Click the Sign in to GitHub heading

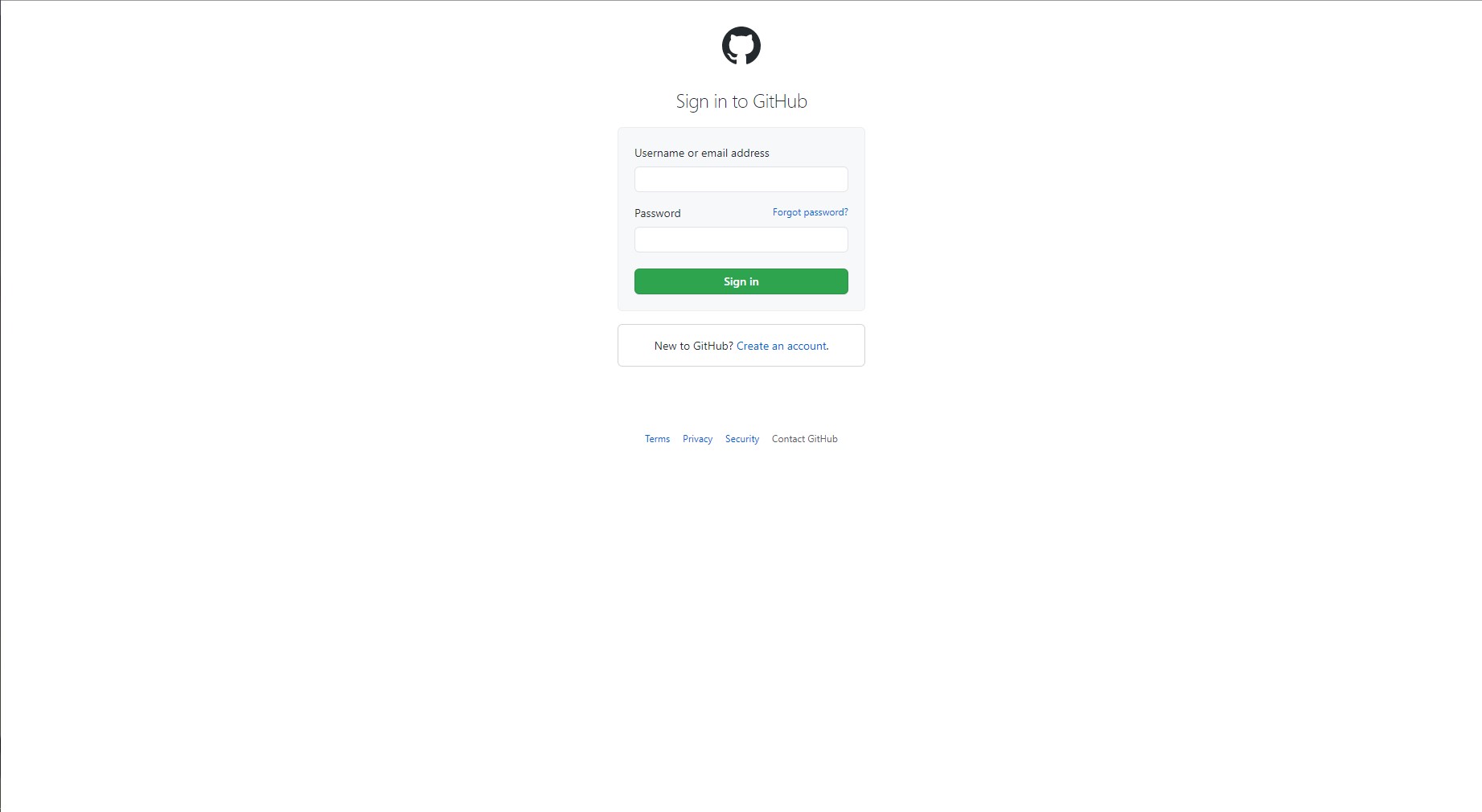pyautogui.click(x=741, y=101)
